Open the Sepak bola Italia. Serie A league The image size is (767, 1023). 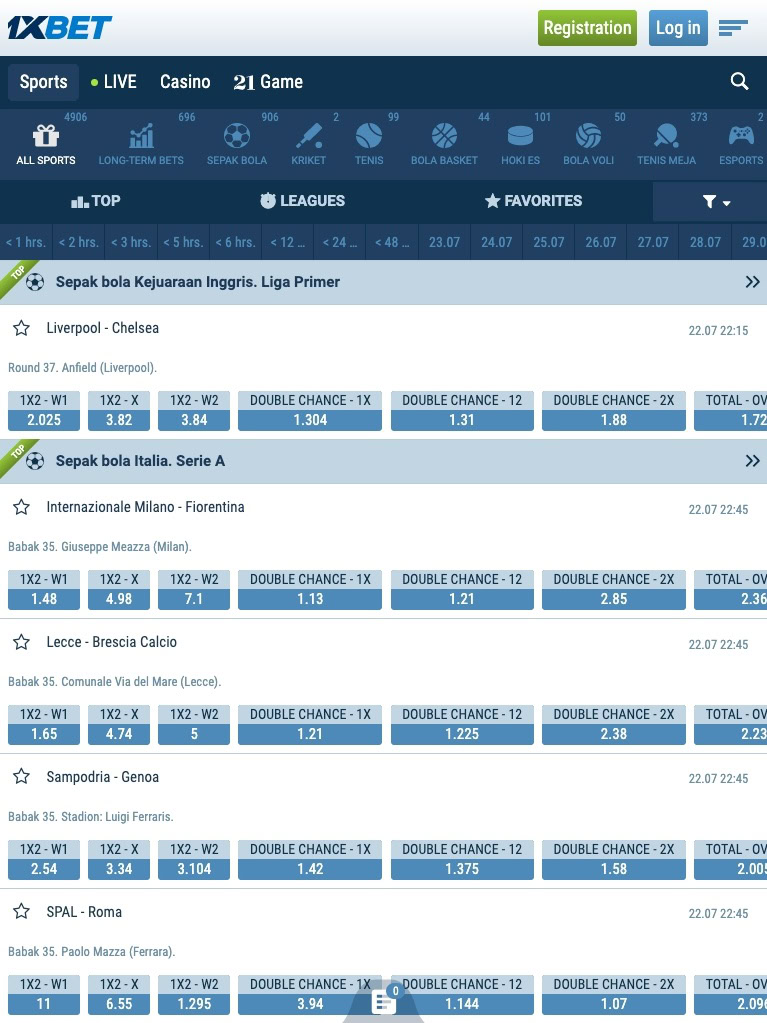pos(140,461)
